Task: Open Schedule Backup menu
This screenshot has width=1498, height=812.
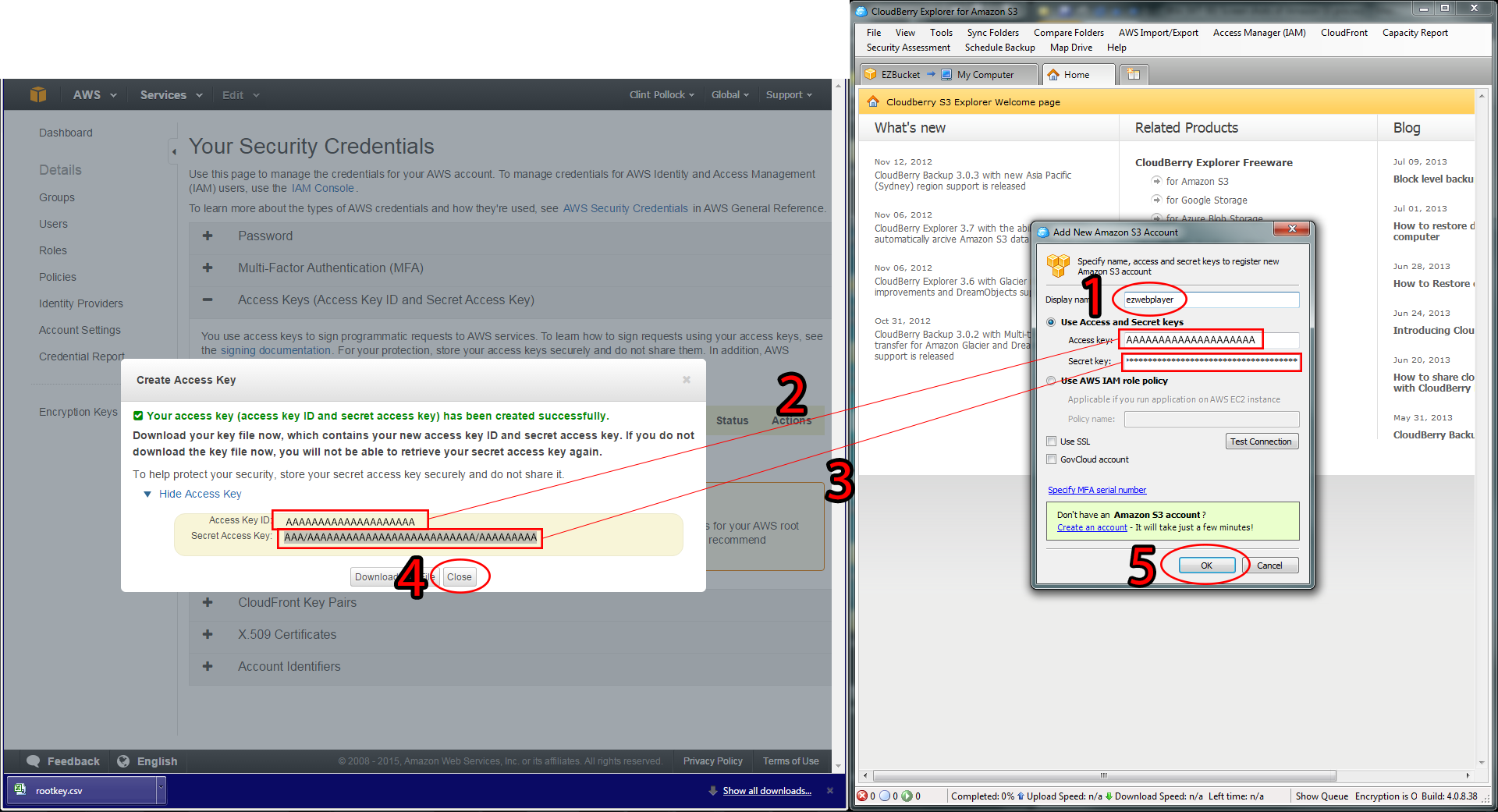Action: [999, 48]
